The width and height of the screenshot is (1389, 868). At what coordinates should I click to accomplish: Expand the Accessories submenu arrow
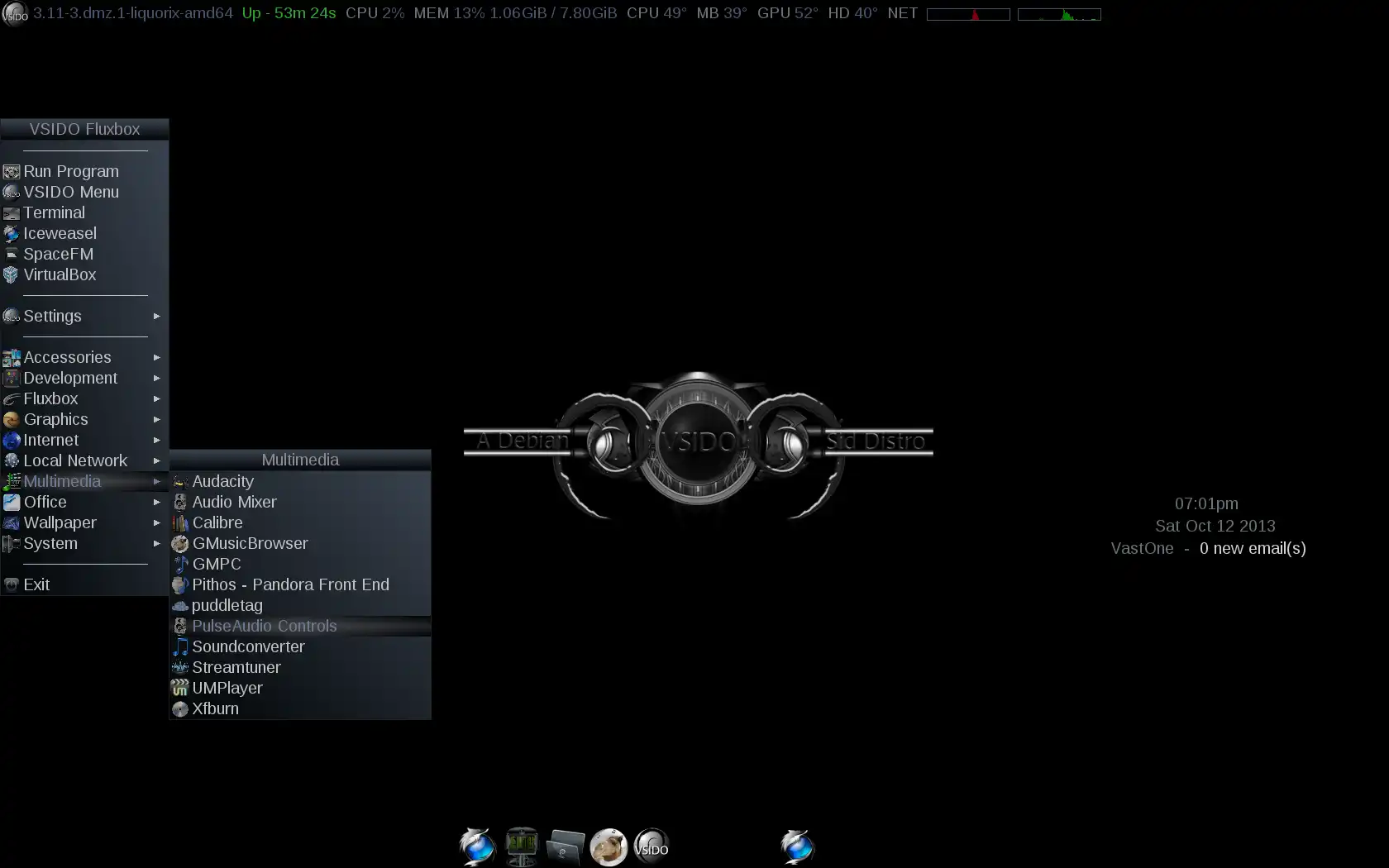click(x=156, y=357)
